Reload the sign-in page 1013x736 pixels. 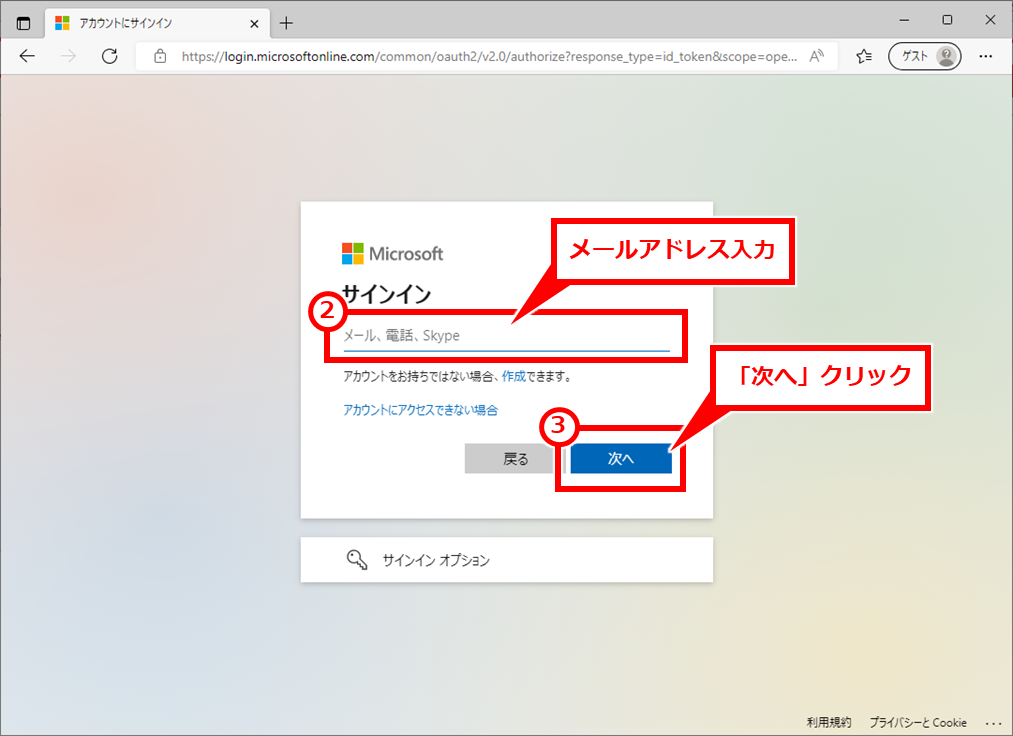click(x=110, y=56)
